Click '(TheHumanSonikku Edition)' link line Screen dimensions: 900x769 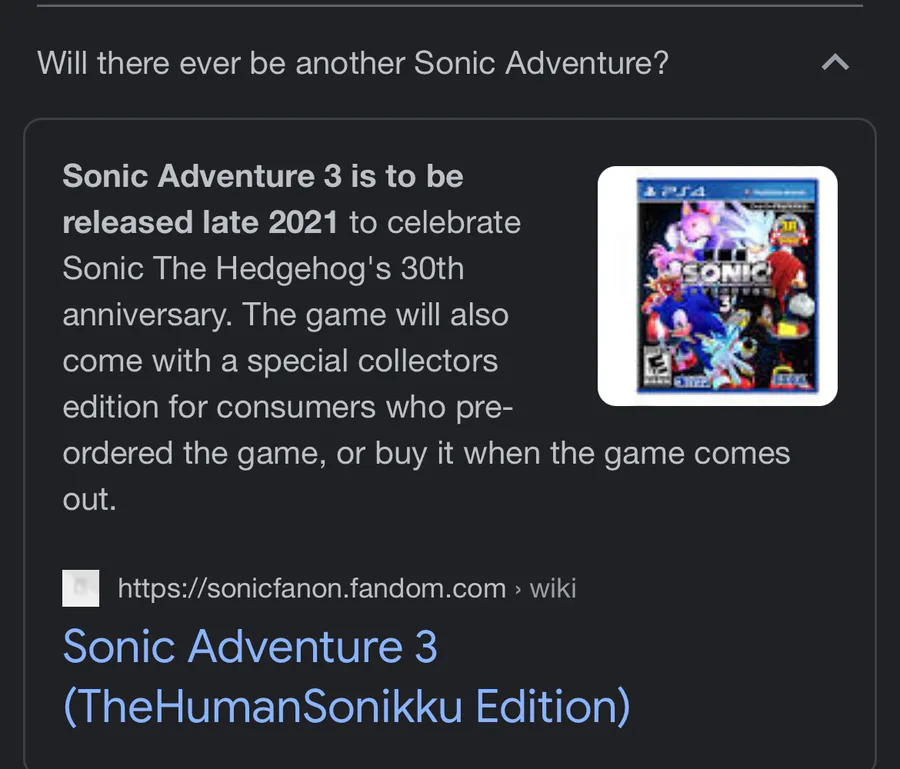(346, 706)
